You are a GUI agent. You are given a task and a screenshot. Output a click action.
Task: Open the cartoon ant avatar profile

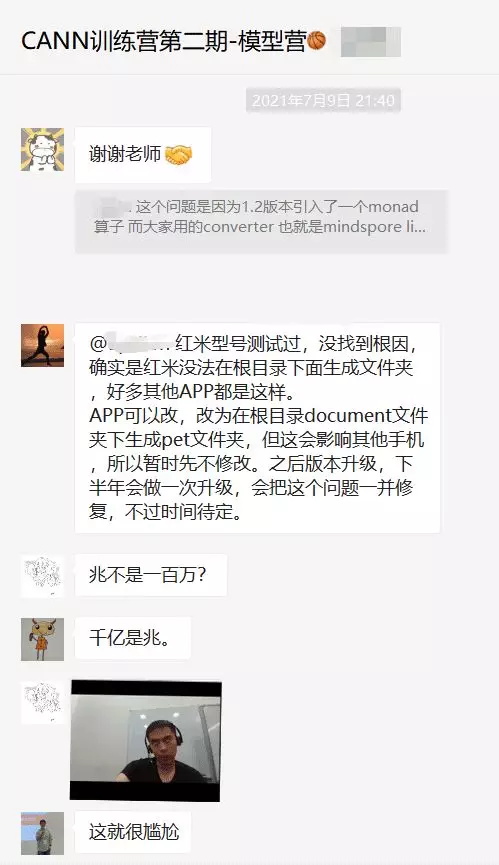point(42,639)
